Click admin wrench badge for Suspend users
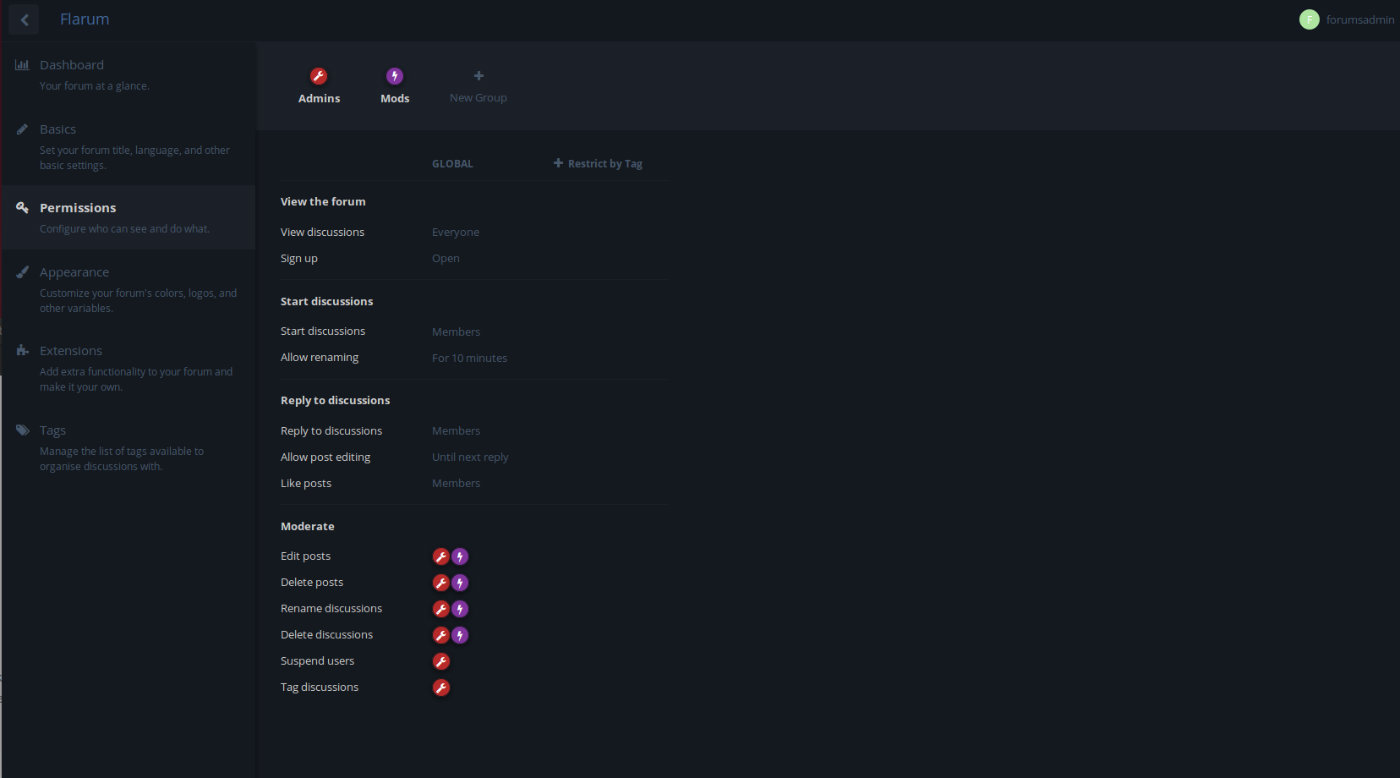 coord(441,661)
